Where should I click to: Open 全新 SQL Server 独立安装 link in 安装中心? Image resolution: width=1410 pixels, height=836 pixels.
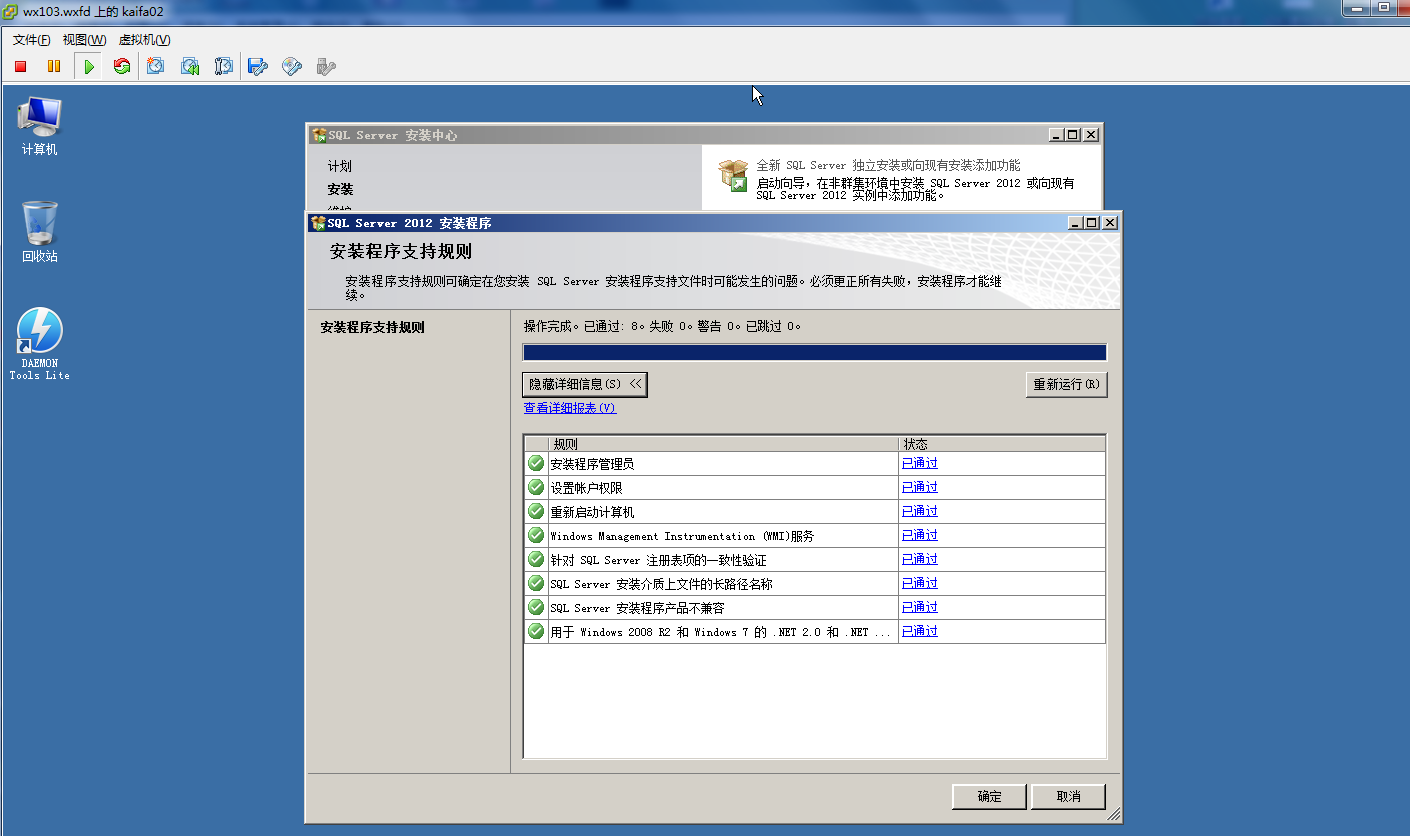click(x=888, y=165)
